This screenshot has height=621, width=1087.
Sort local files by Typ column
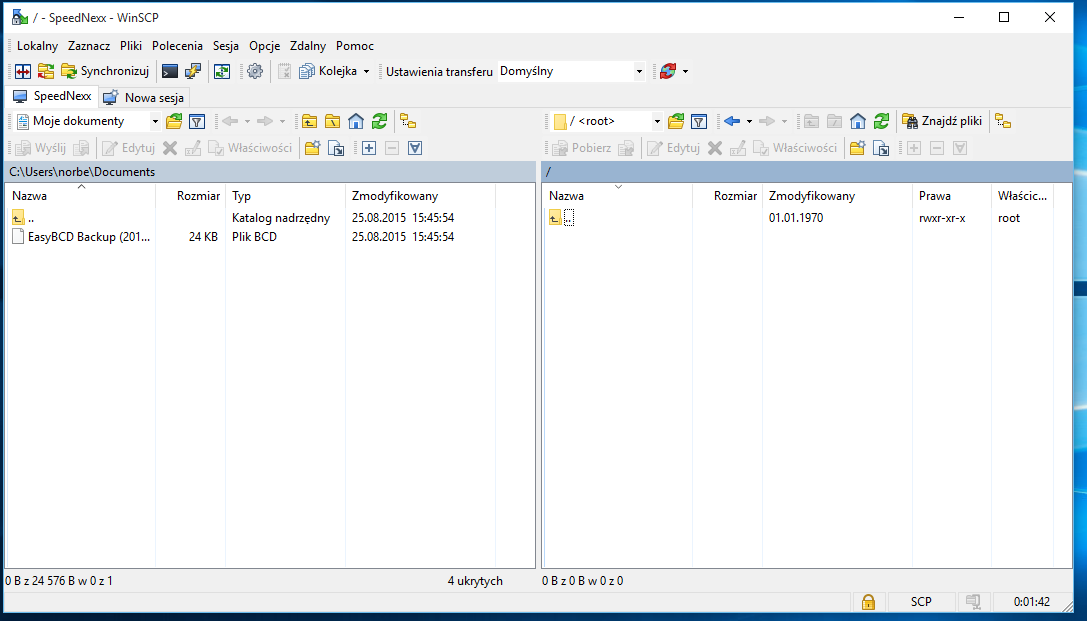pos(285,196)
